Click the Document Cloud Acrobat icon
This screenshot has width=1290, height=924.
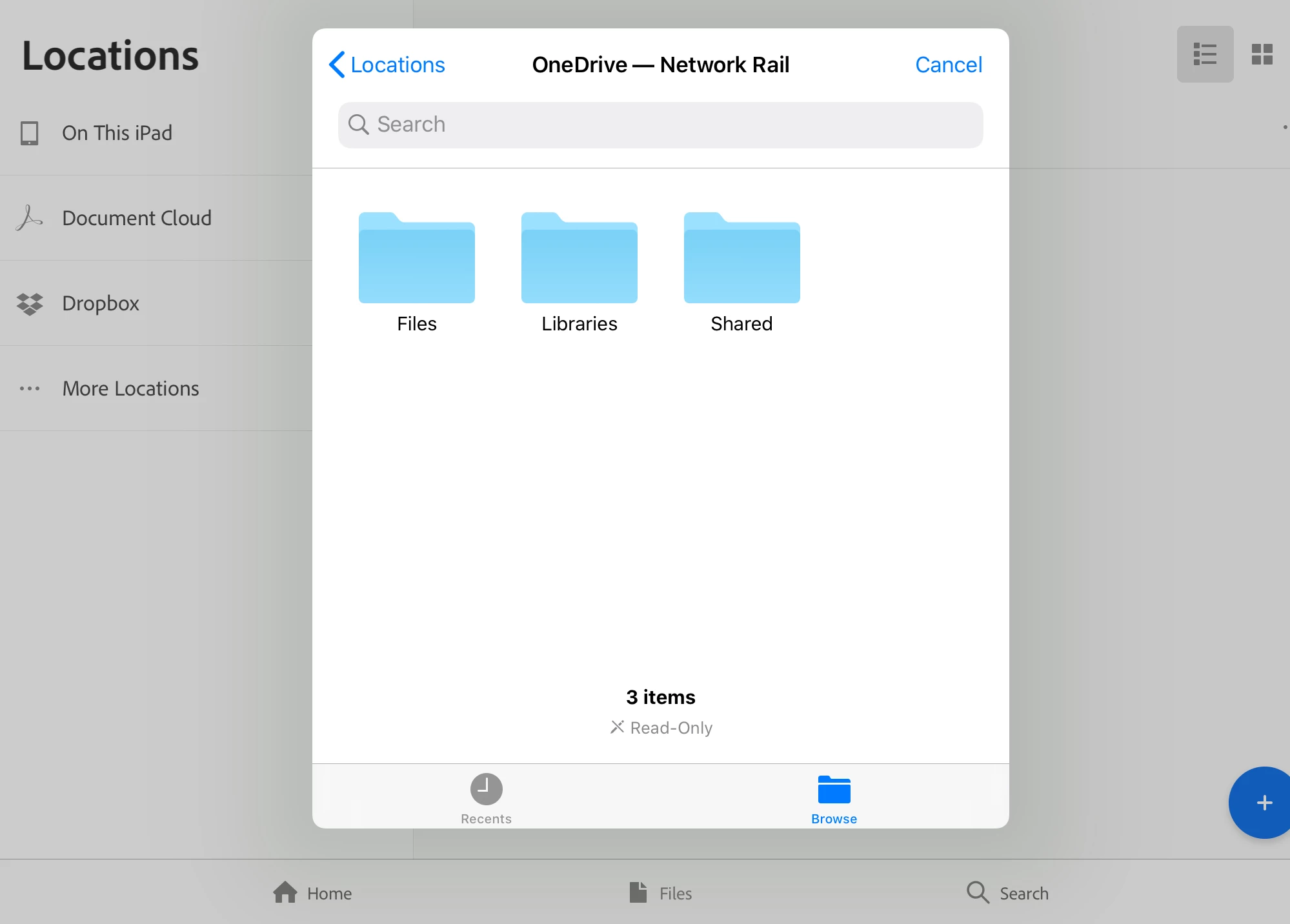pos(29,218)
